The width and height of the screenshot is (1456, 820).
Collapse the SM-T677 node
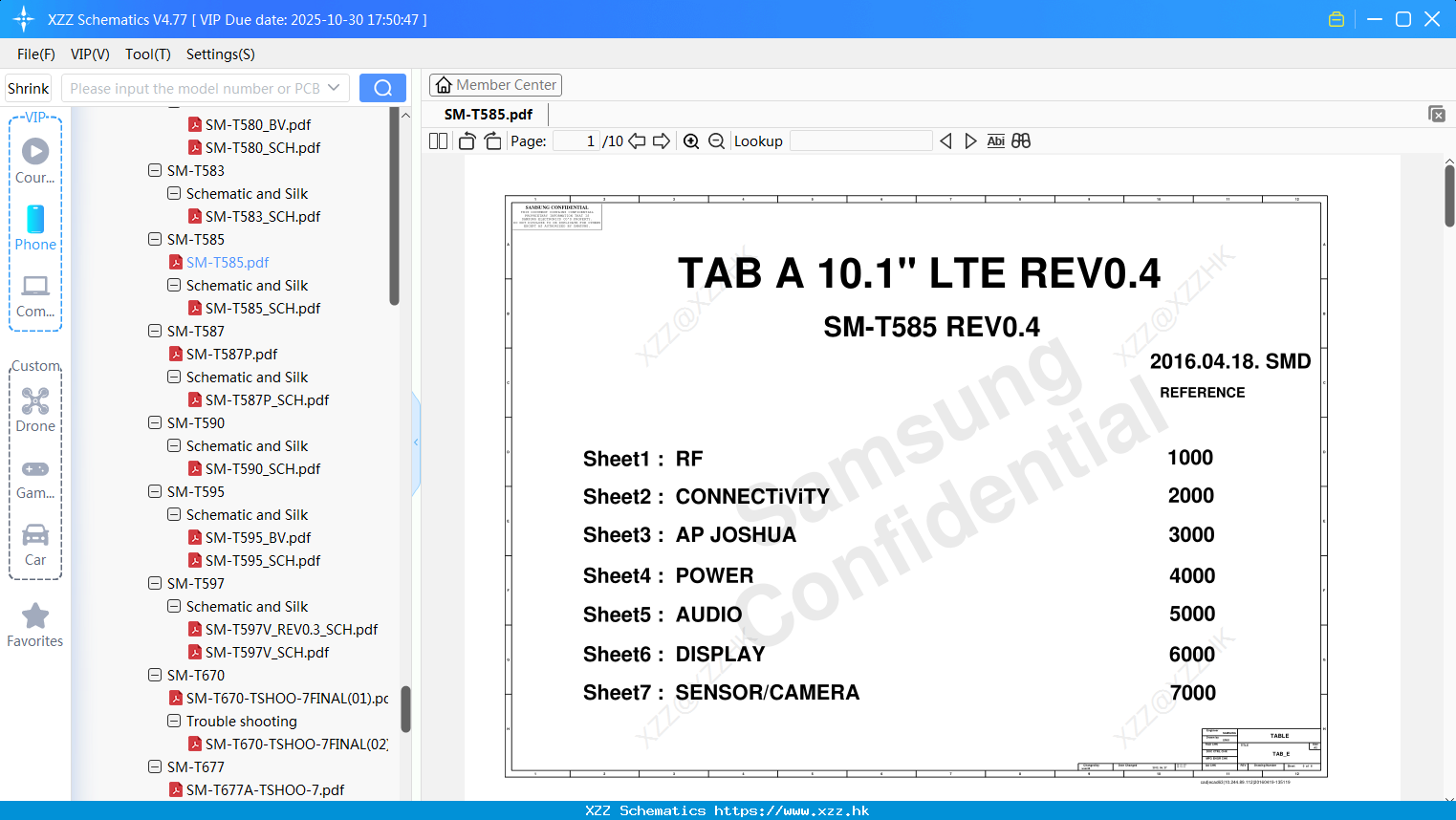pos(155,766)
